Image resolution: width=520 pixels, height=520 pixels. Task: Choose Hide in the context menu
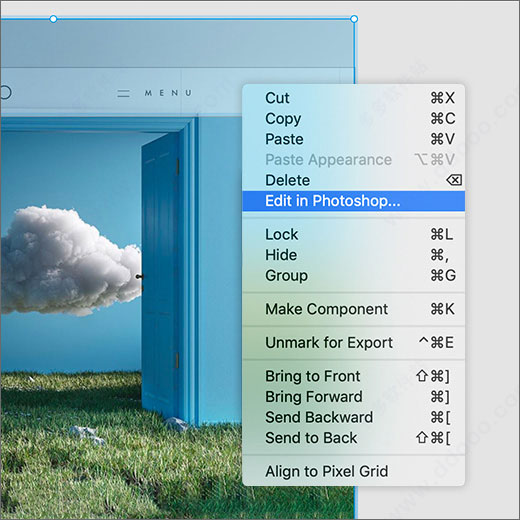(x=353, y=255)
